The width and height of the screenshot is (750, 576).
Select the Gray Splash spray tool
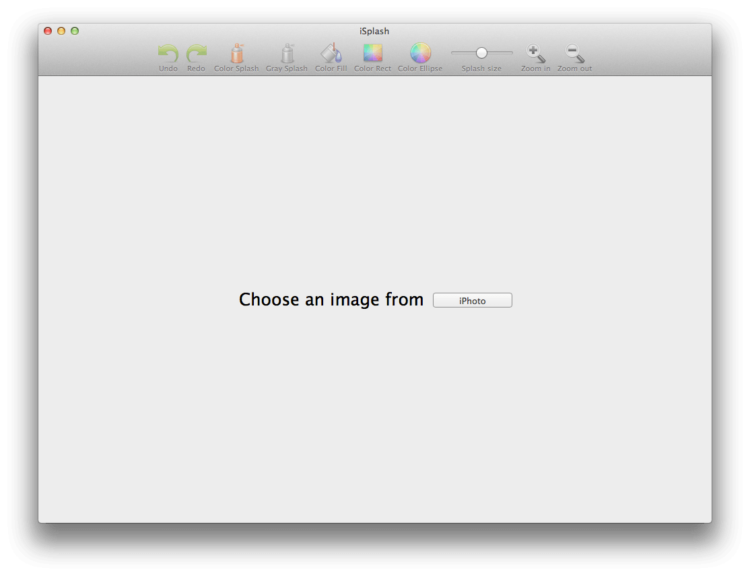pyautogui.click(x=287, y=53)
